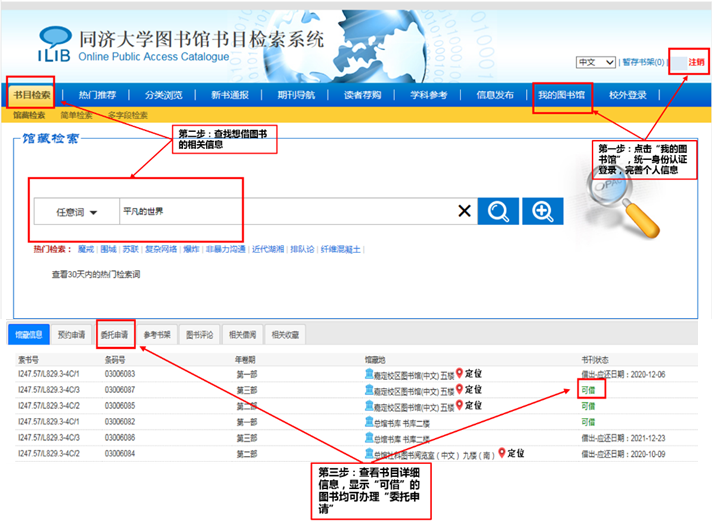The height and width of the screenshot is (521, 712).
Task: Open 期刊导航 navigation item
Action: pyautogui.click(x=296, y=95)
